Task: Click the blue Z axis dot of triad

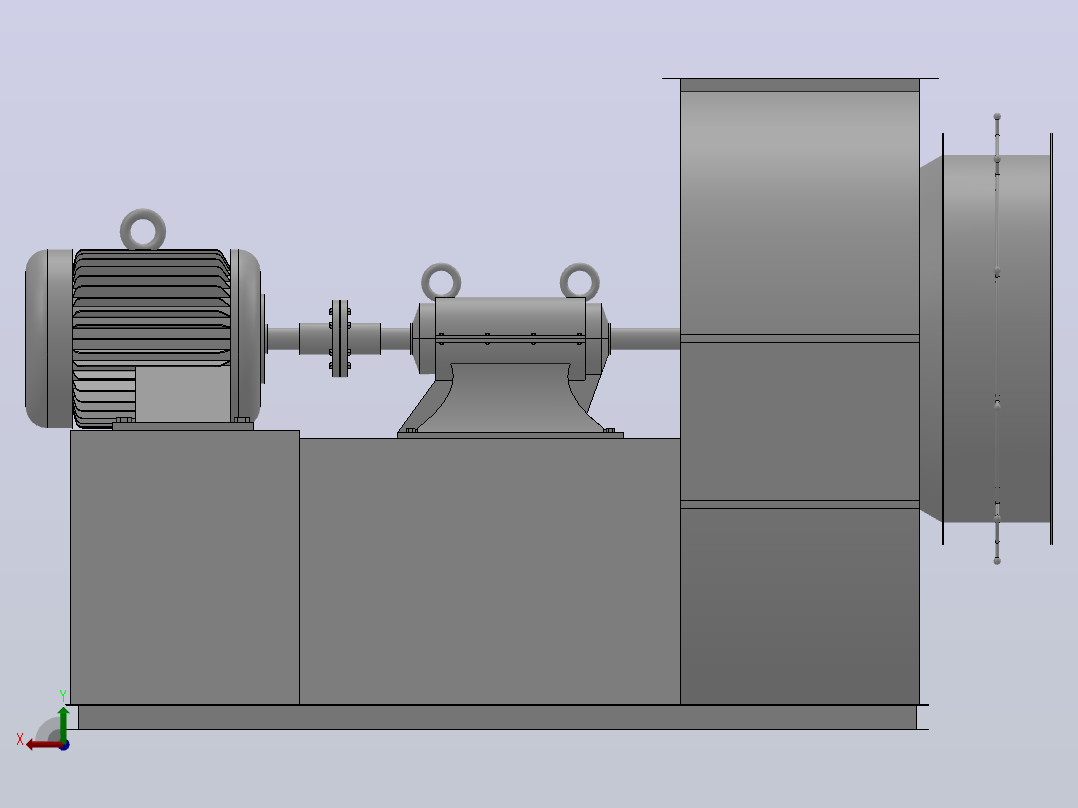Action: 65,746
